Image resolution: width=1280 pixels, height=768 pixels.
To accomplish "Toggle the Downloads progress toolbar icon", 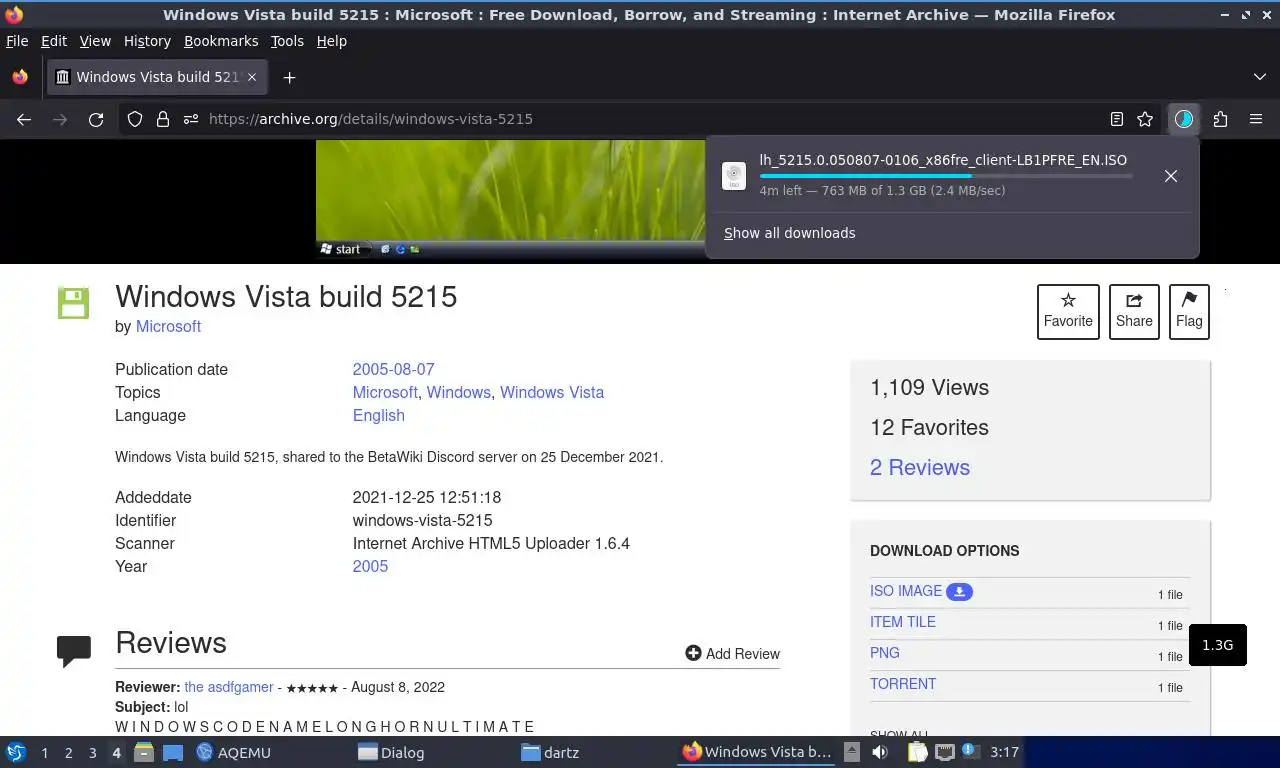I will point(1184,119).
